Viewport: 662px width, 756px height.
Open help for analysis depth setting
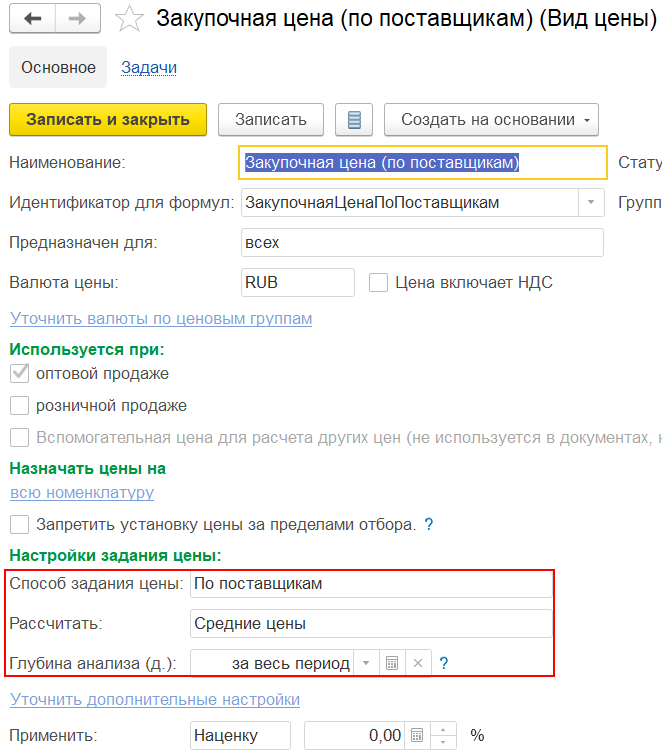(444, 663)
